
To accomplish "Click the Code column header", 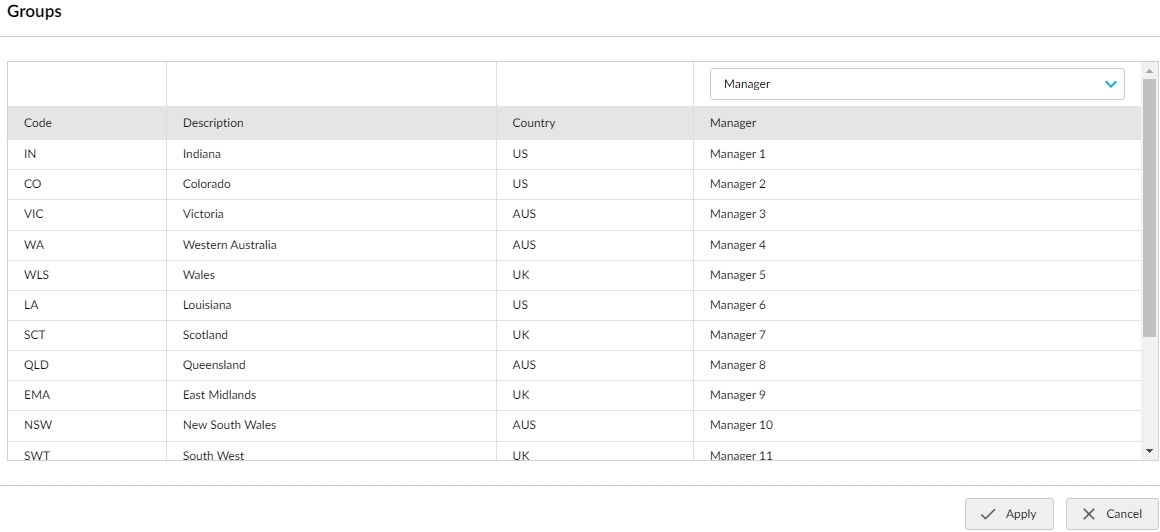I will tap(38, 123).
